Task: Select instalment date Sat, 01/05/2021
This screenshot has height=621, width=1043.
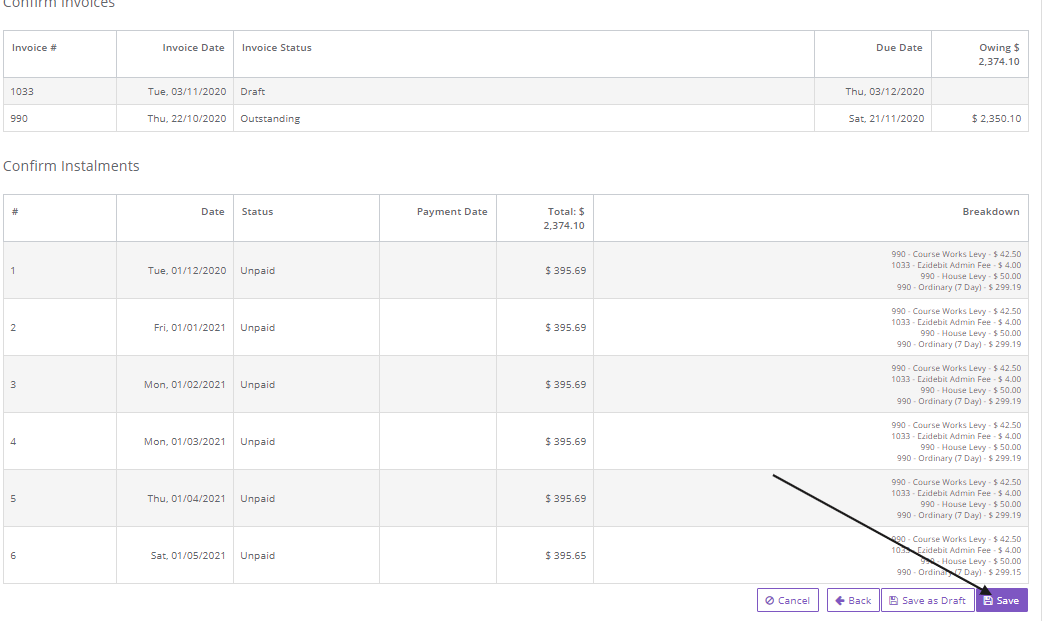Action: tap(188, 556)
